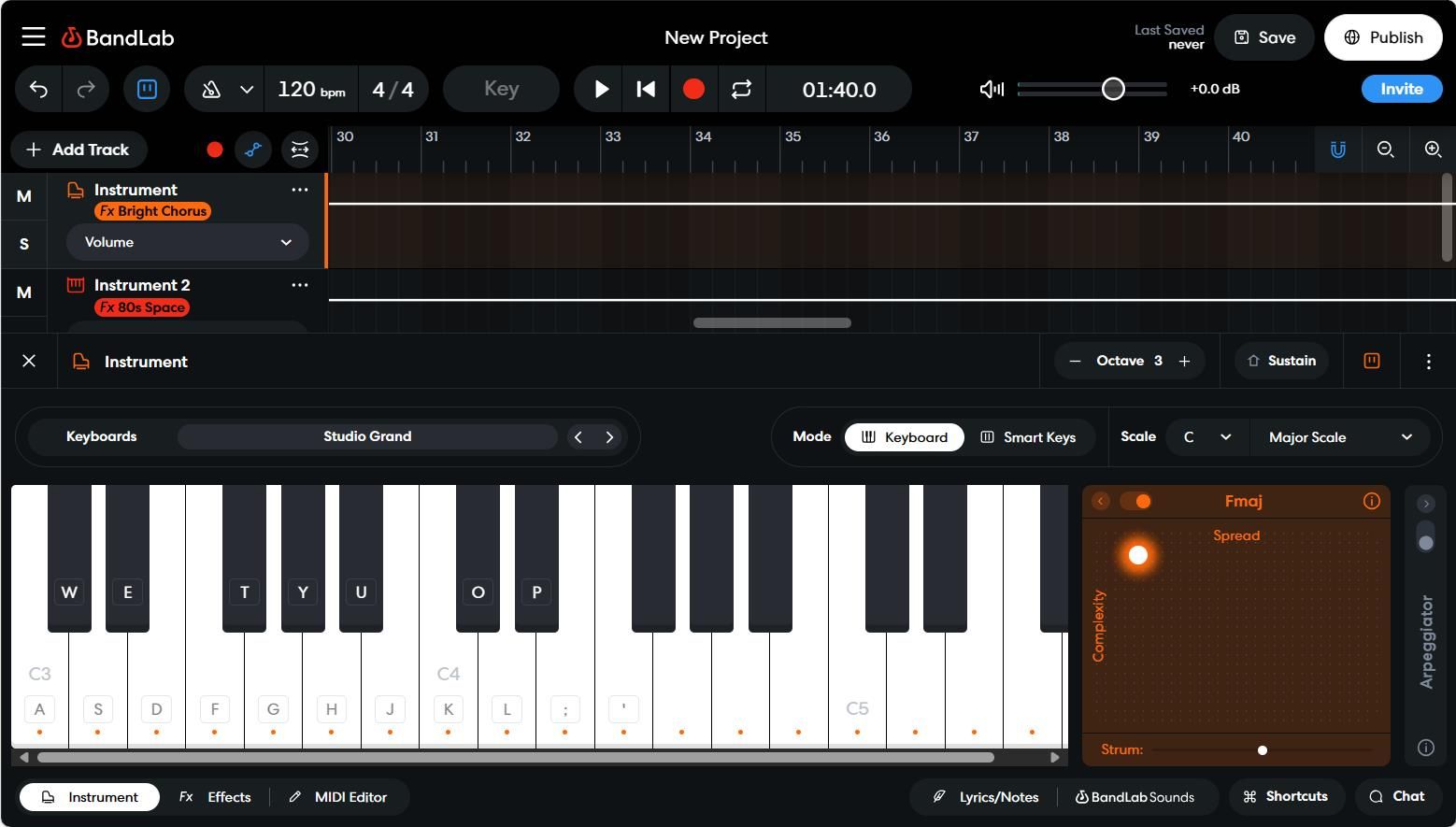Undo the last action
1456x827 pixels.
(x=37, y=89)
